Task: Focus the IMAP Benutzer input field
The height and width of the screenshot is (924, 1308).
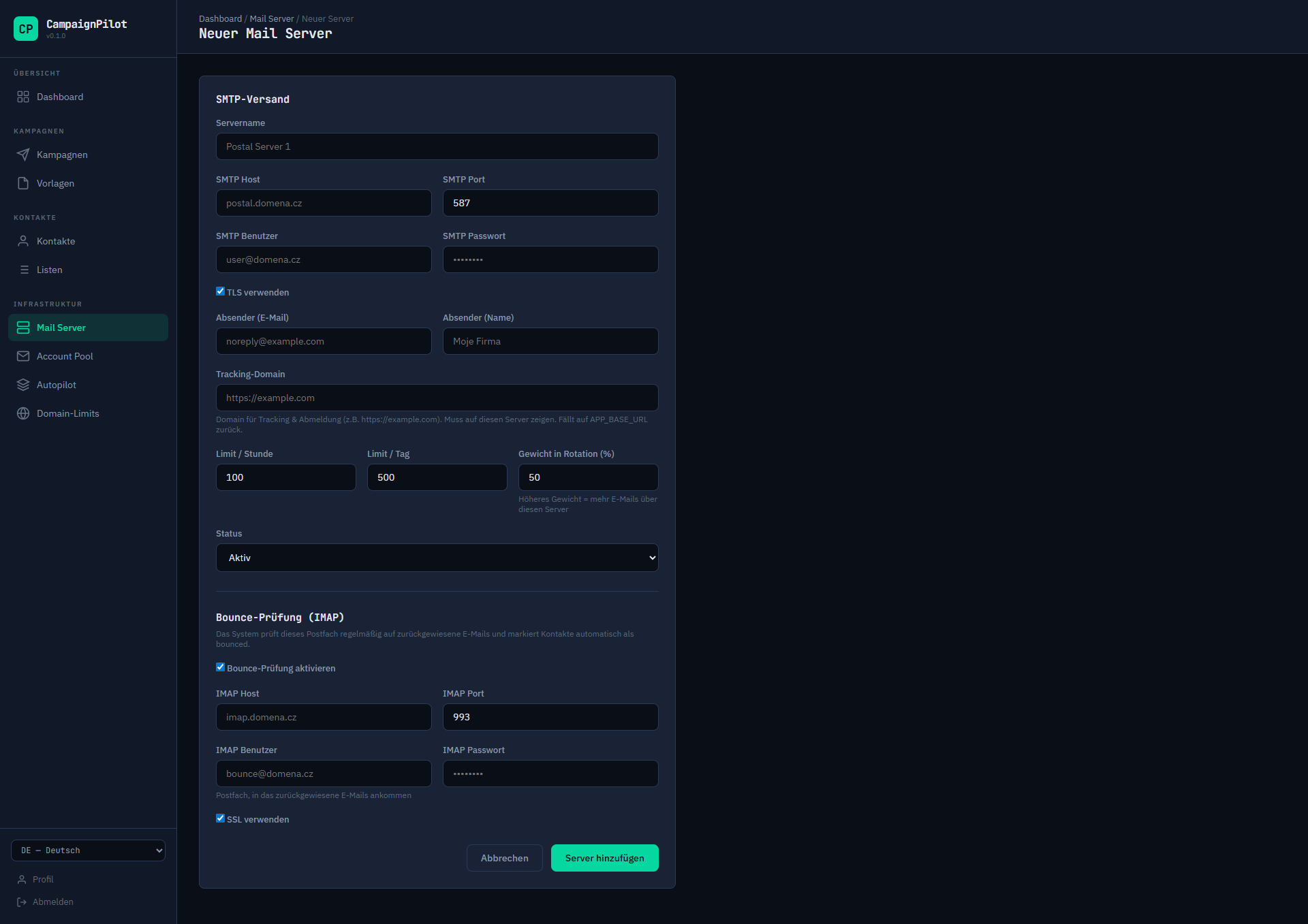Action: 324,774
